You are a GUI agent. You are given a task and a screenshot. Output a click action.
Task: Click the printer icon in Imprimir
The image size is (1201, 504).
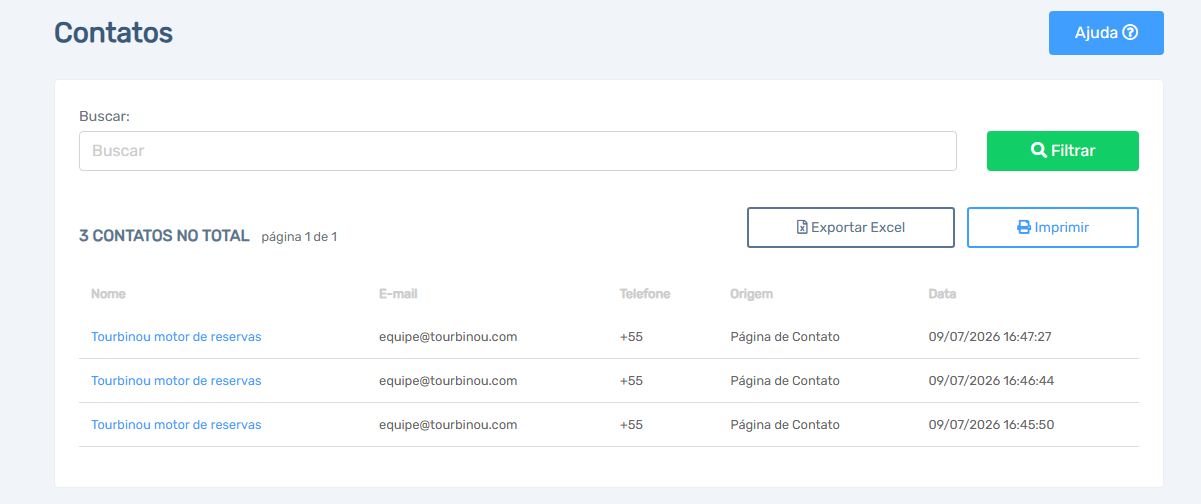click(1024, 227)
